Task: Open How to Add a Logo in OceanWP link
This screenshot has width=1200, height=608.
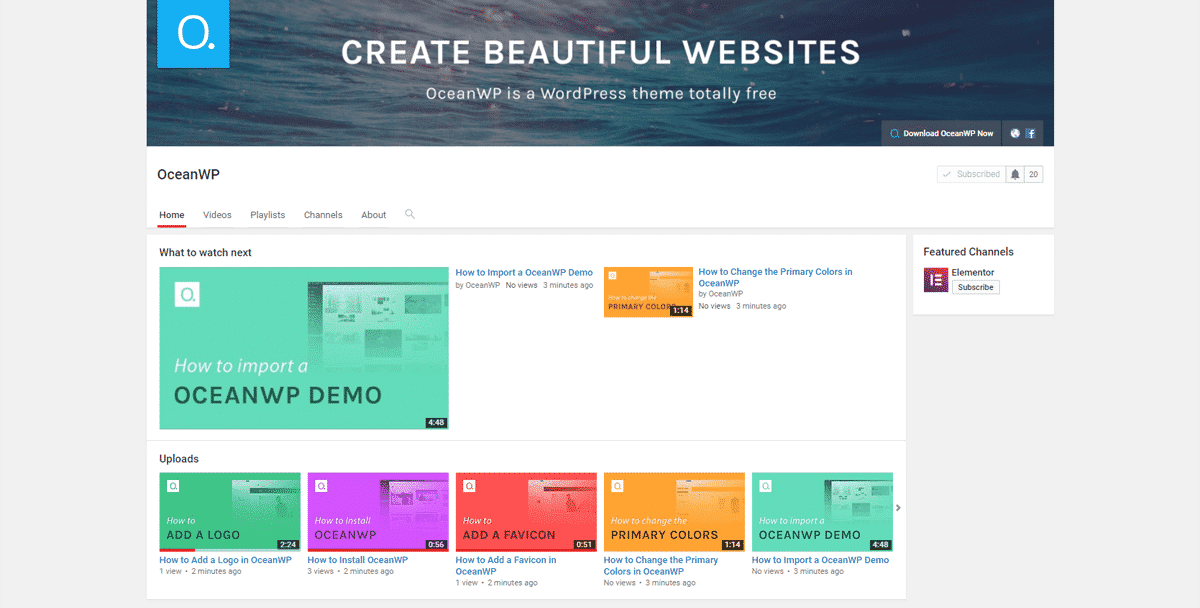Action: pos(225,560)
